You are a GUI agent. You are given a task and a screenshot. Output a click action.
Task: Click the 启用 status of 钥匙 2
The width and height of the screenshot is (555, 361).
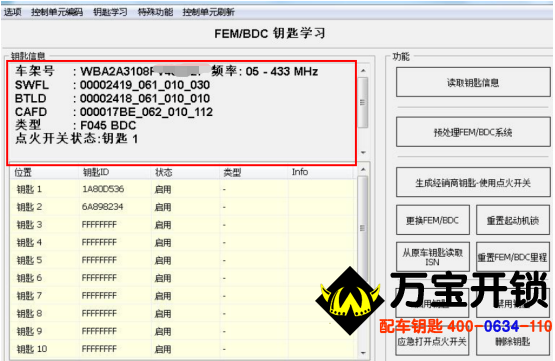pyautogui.click(x=163, y=207)
